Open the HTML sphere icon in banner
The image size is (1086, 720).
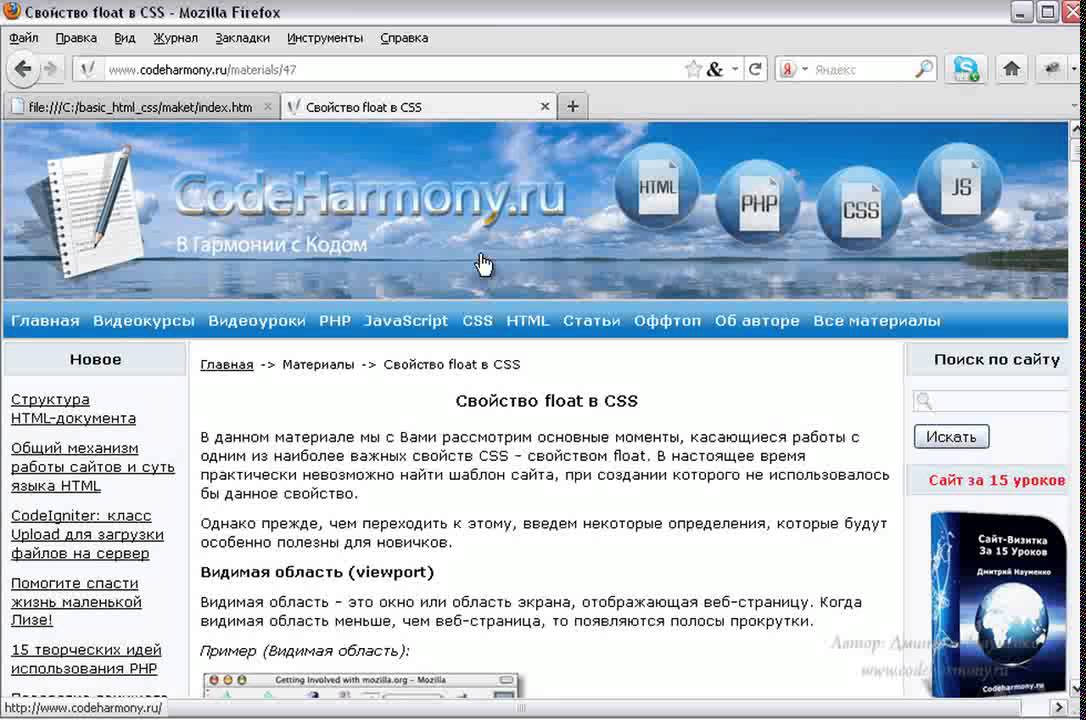click(657, 187)
